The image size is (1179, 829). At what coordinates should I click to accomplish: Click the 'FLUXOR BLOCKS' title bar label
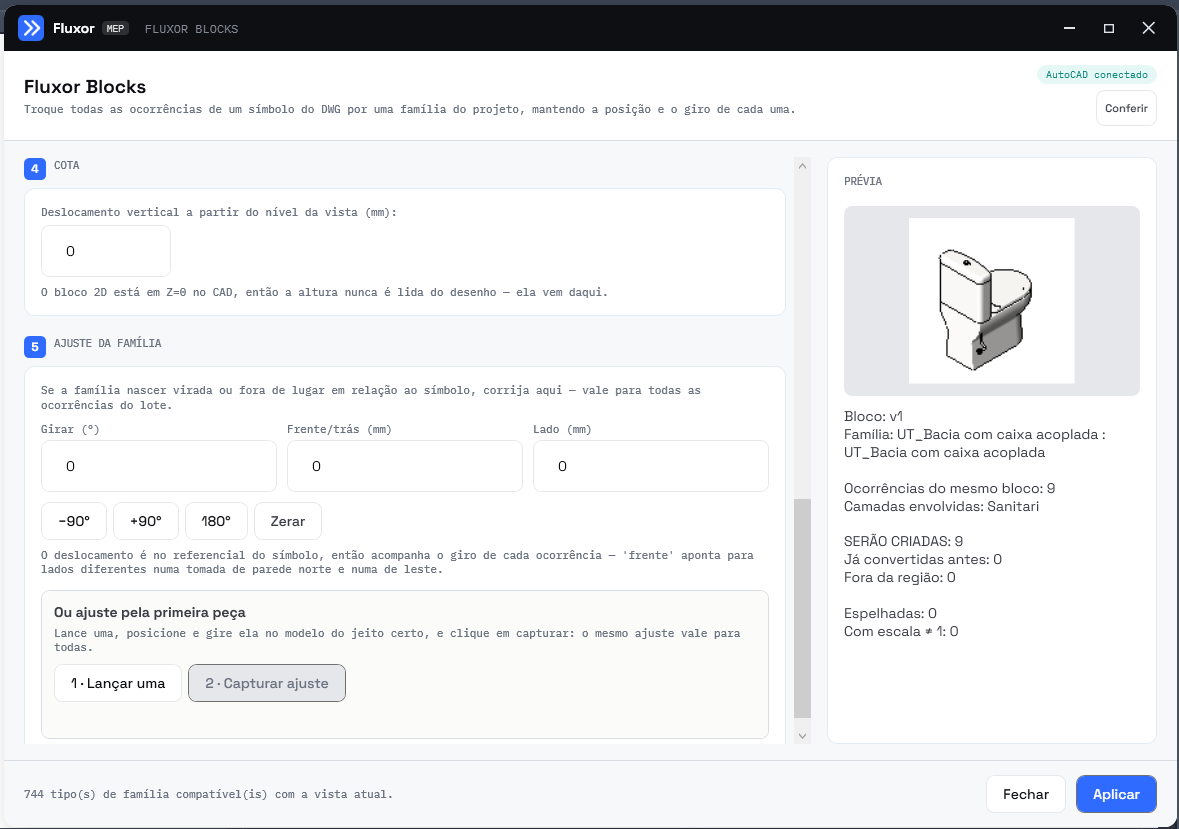pos(191,29)
